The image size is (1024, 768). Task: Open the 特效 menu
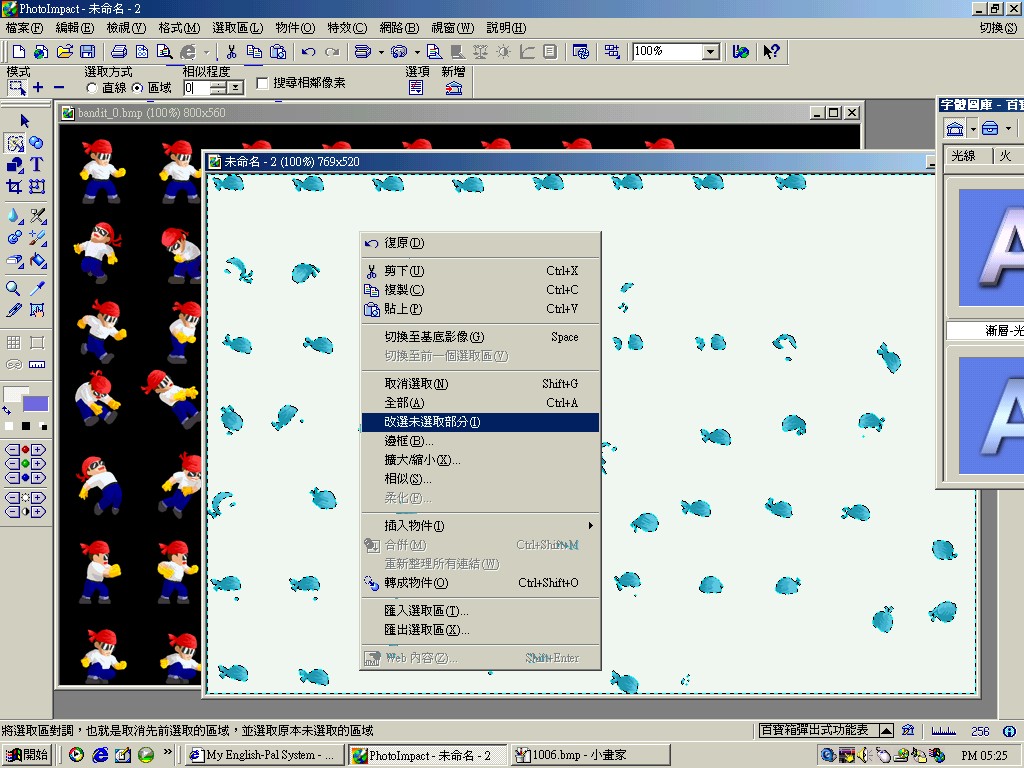(347, 28)
